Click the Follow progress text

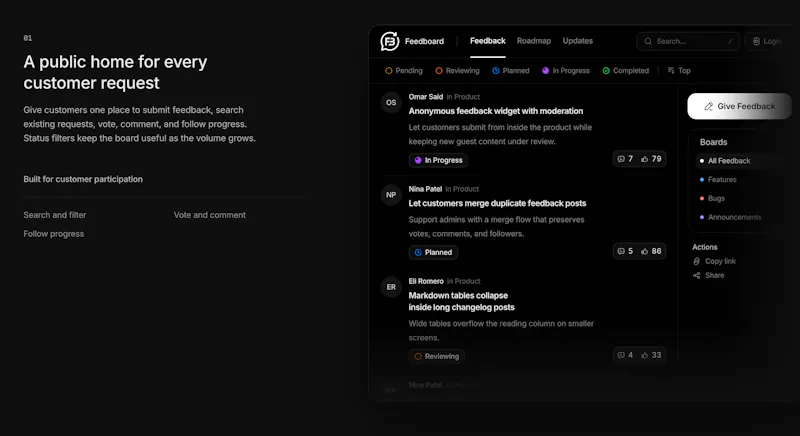(x=54, y=234)
